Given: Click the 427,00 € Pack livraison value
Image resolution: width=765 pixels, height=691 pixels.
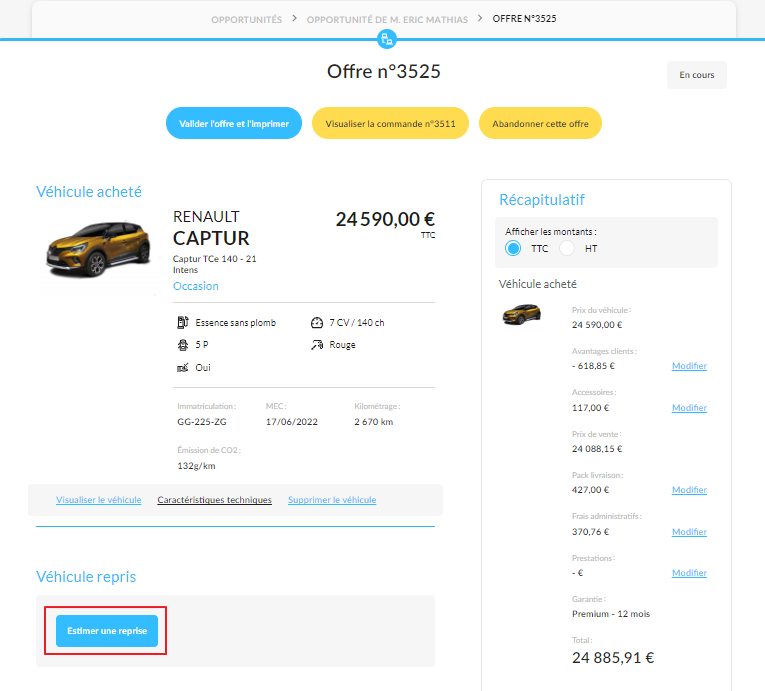Looking at the screenshot, I should 590,490.
